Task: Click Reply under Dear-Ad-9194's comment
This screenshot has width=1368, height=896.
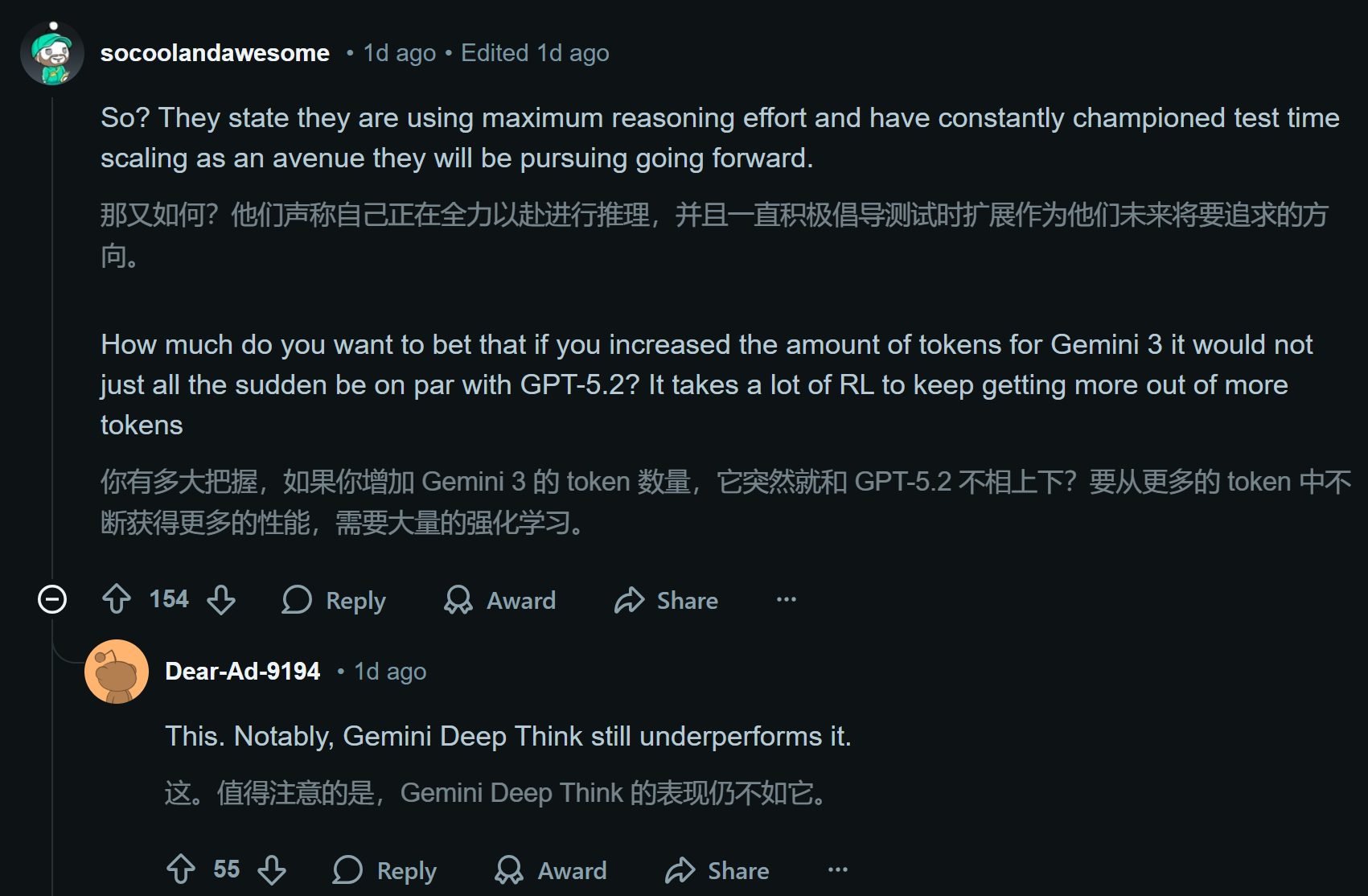Action: point(406,869)
